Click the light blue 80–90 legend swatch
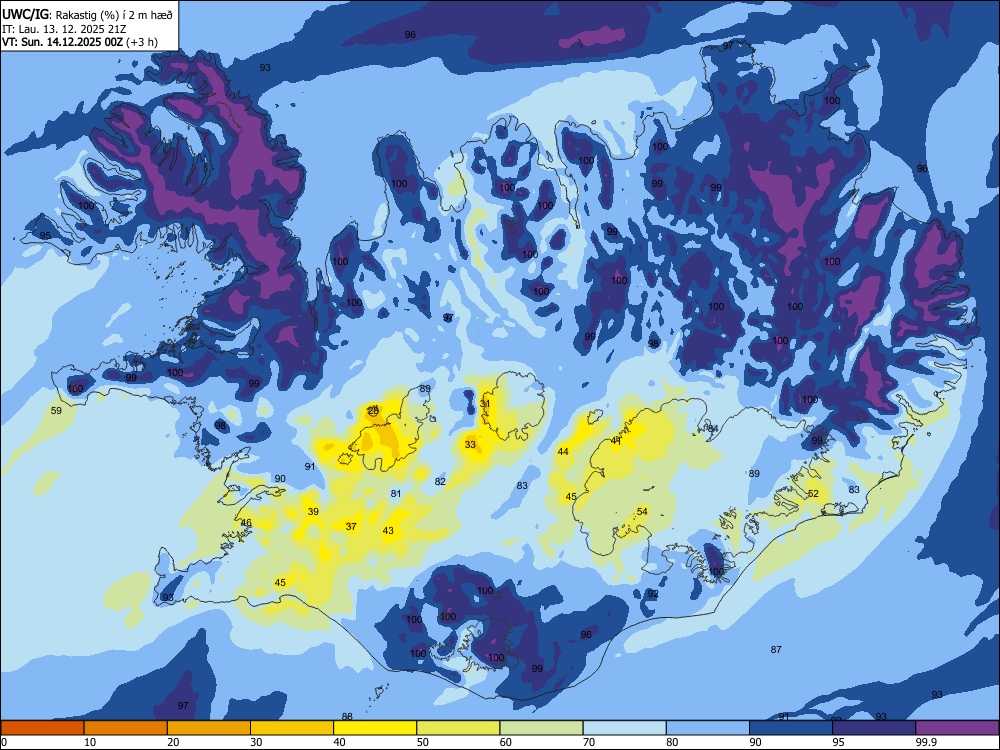This screenshot has height=750, width=1000. [708, 728]
